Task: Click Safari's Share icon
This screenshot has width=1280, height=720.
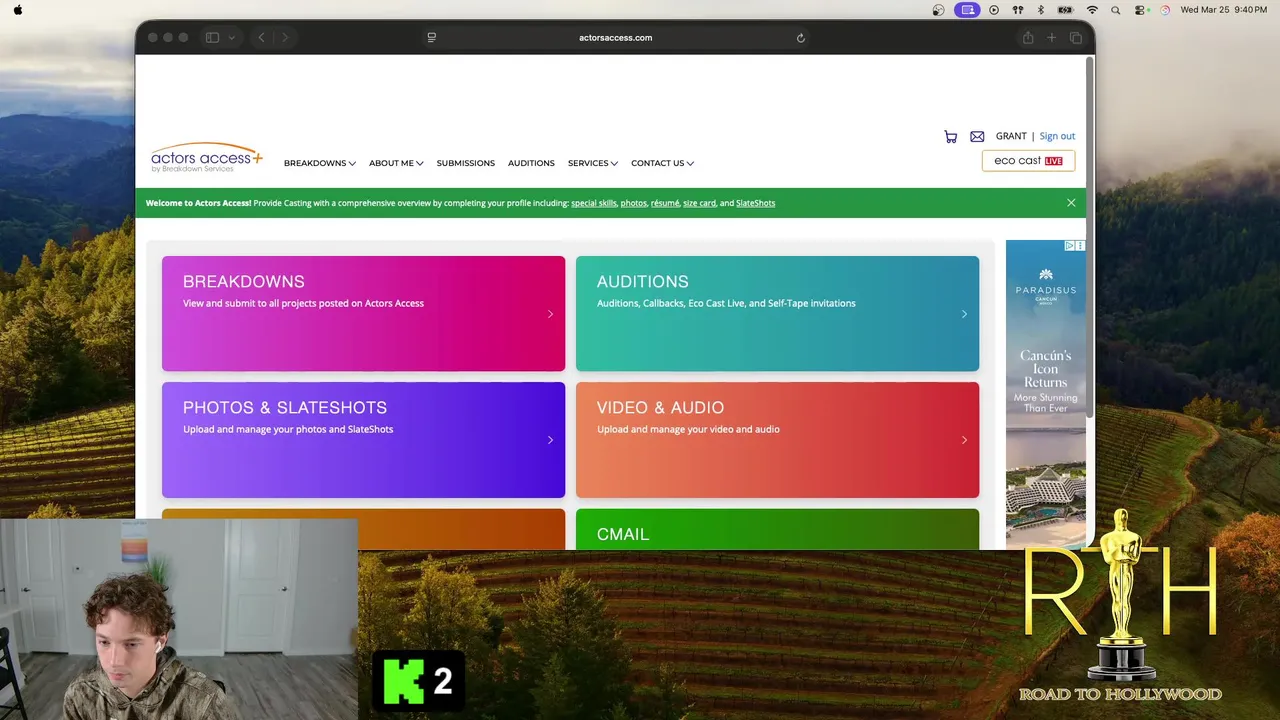Action: pos(1027,37)
